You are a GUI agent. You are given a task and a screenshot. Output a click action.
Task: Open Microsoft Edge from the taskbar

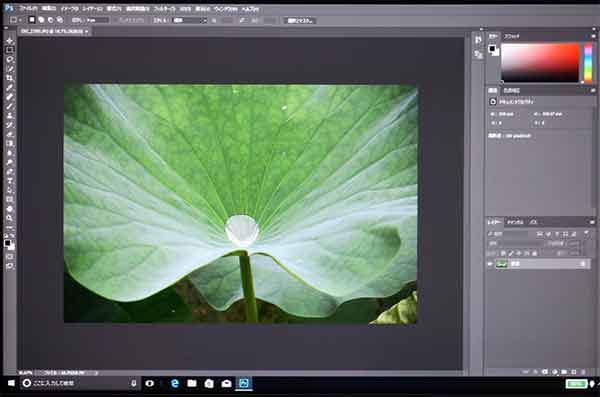pos(174,383)
